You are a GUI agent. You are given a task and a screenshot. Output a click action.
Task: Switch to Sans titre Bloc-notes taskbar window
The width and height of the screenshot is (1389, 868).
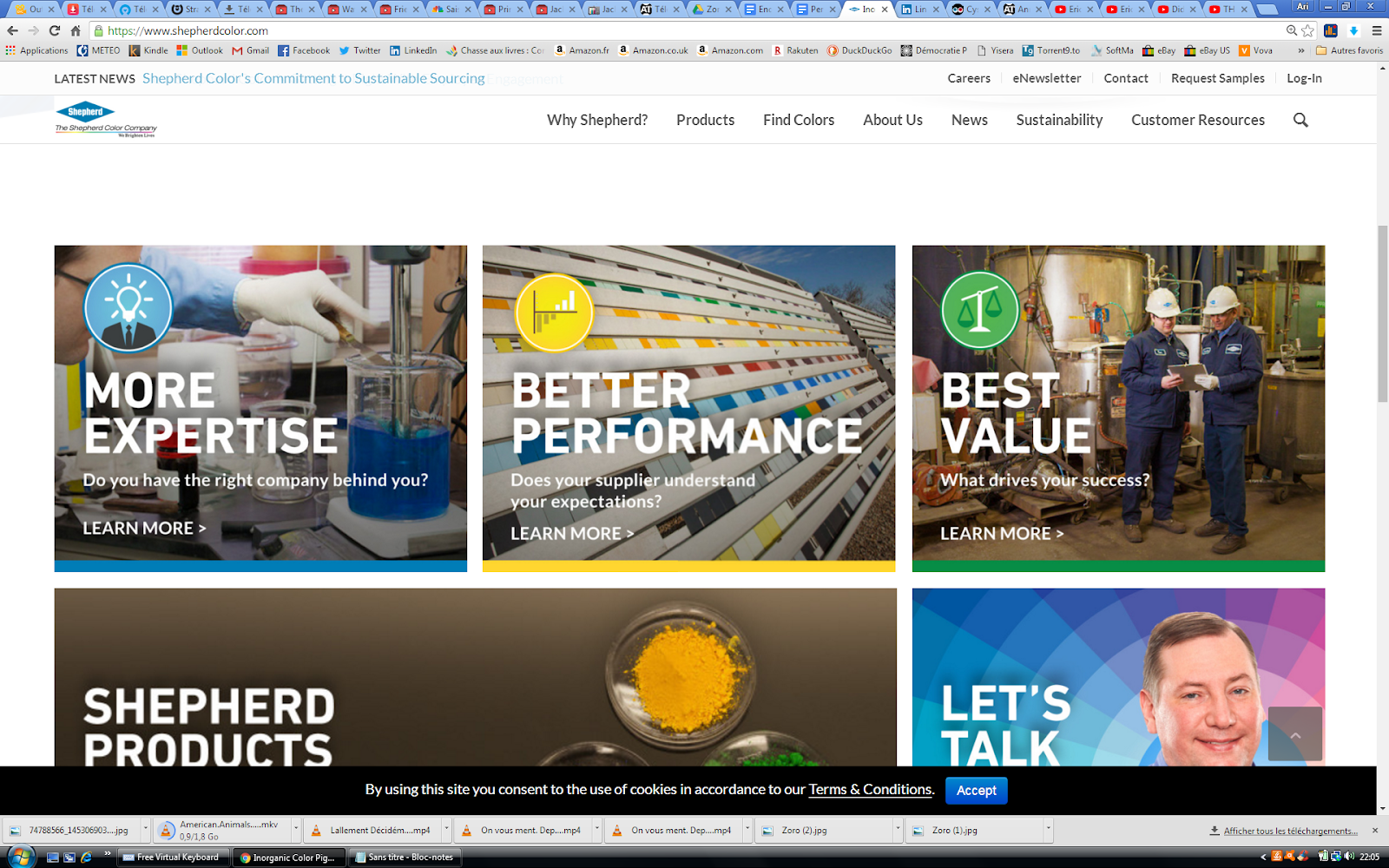(405, 857)
